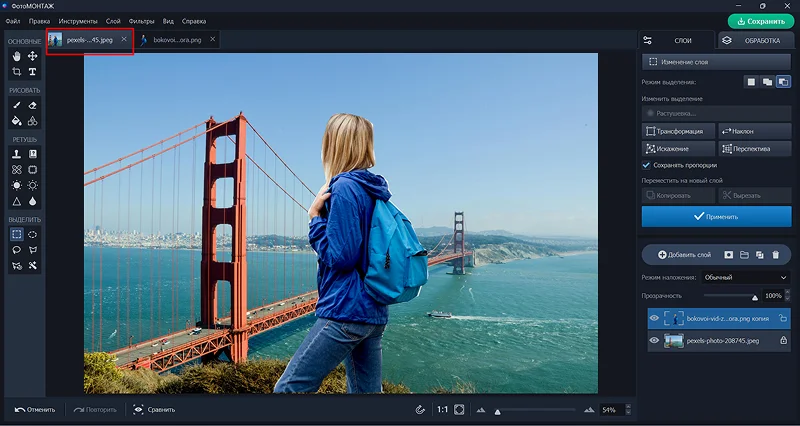Viewport: 800px width, 426px height.
Task: Select the Magnetic lasso tool
Action: 17,266
